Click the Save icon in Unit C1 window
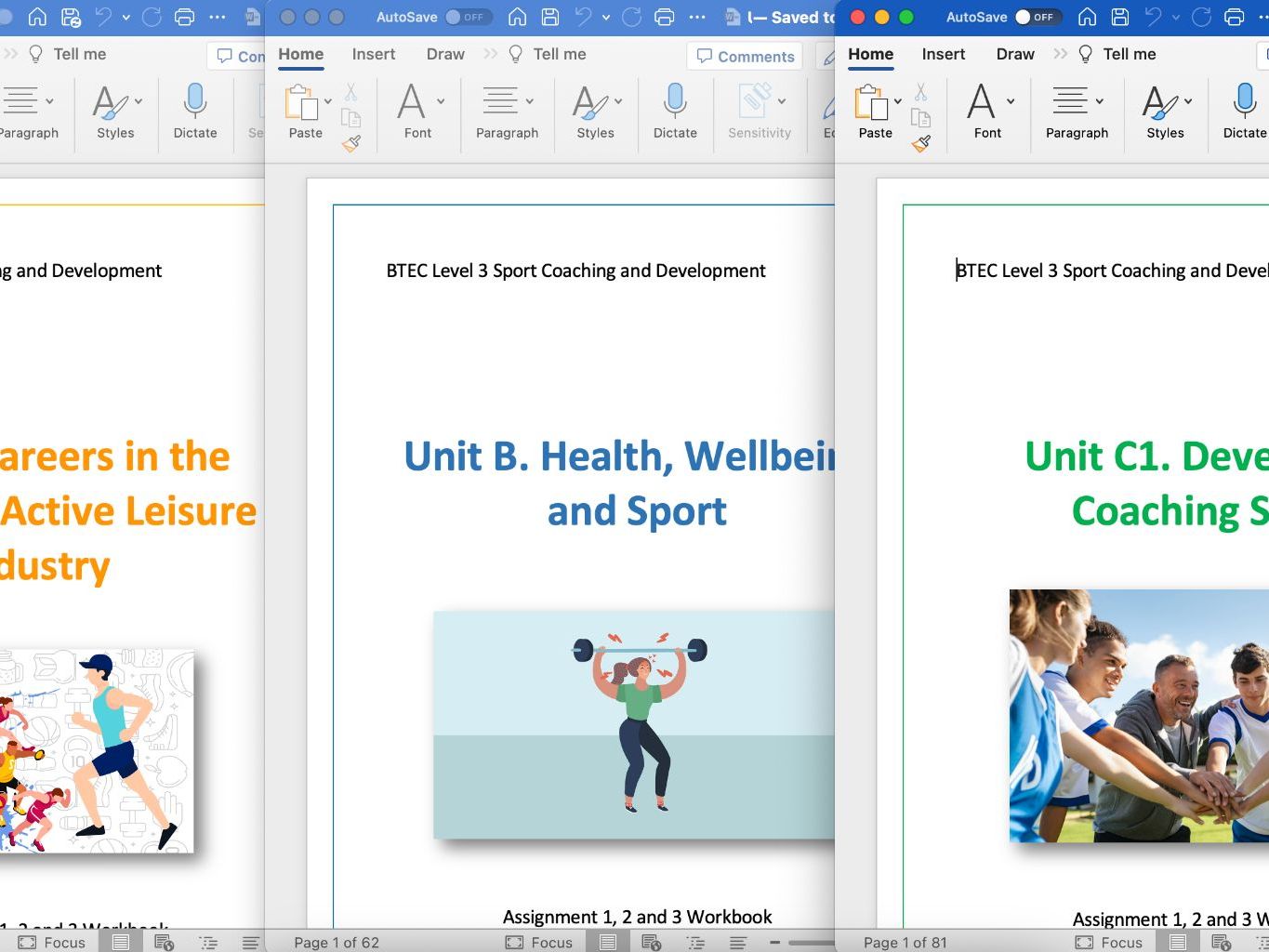The width and height of the screenshot is (1269, 952). tap(1120, 17)
